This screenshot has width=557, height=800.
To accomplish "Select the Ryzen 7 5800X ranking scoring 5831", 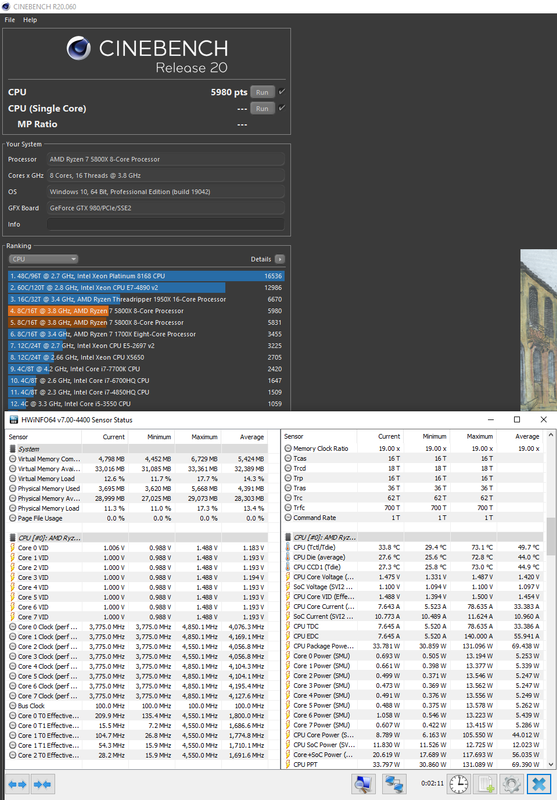I will (x=146, y=322).
